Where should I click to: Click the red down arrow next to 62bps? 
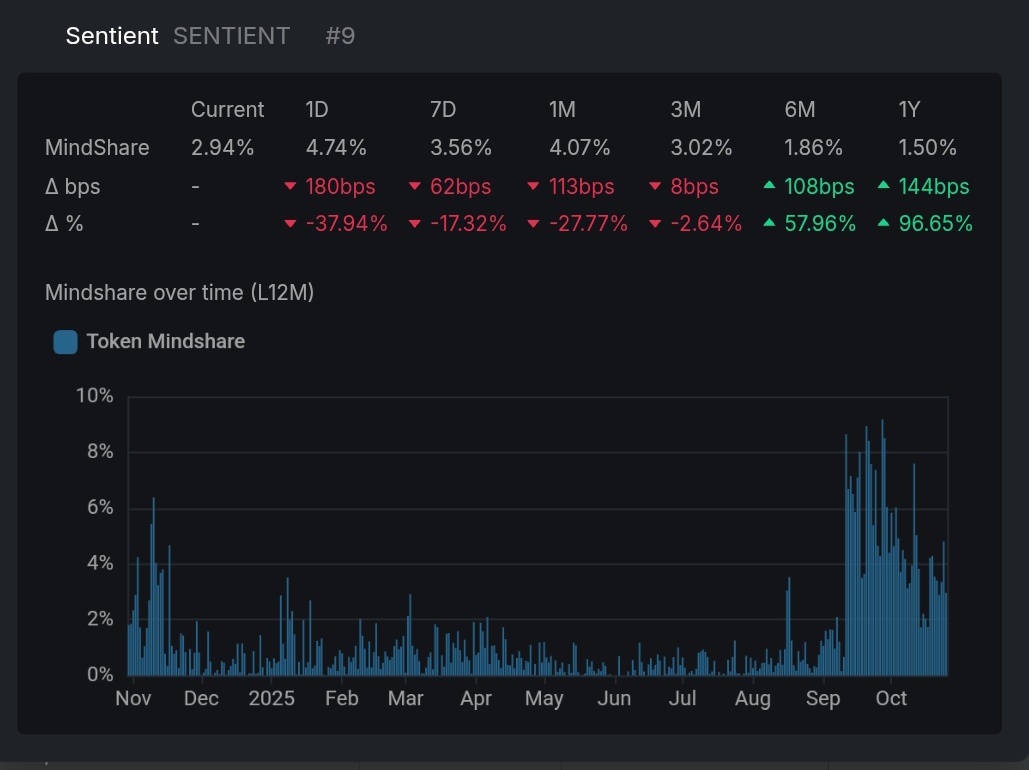coord(414,186)
